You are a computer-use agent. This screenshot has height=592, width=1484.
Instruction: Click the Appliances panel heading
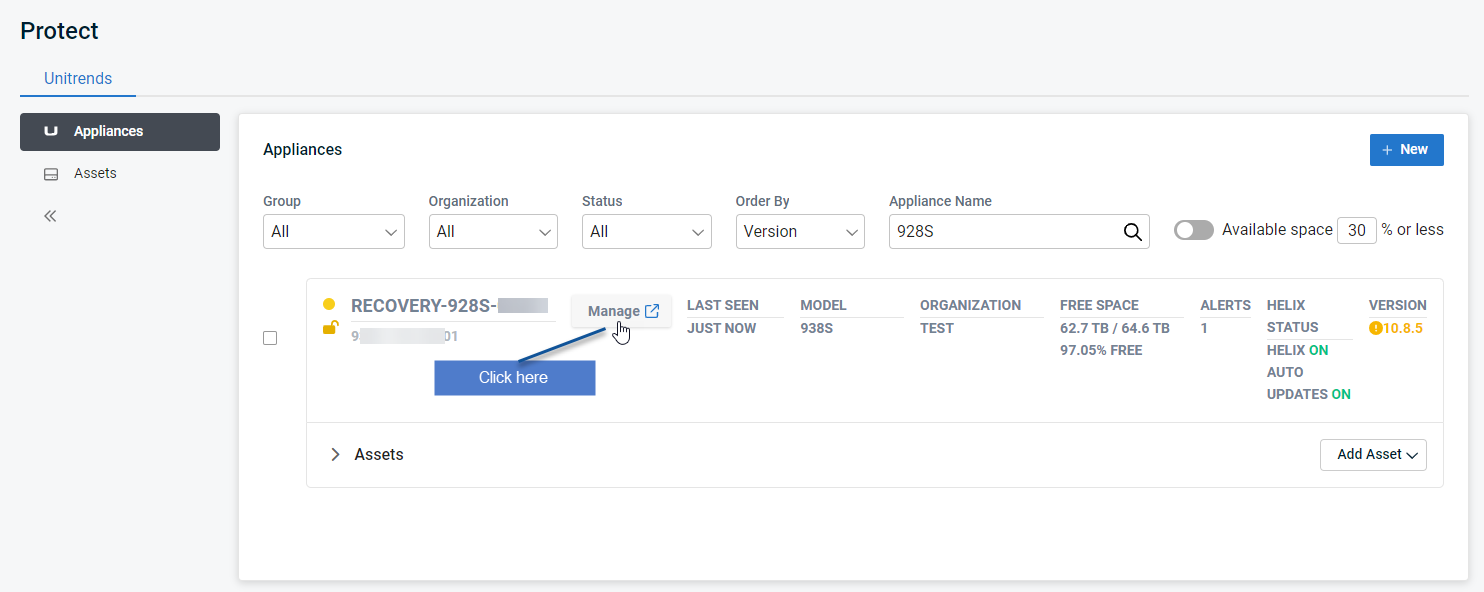302,150
